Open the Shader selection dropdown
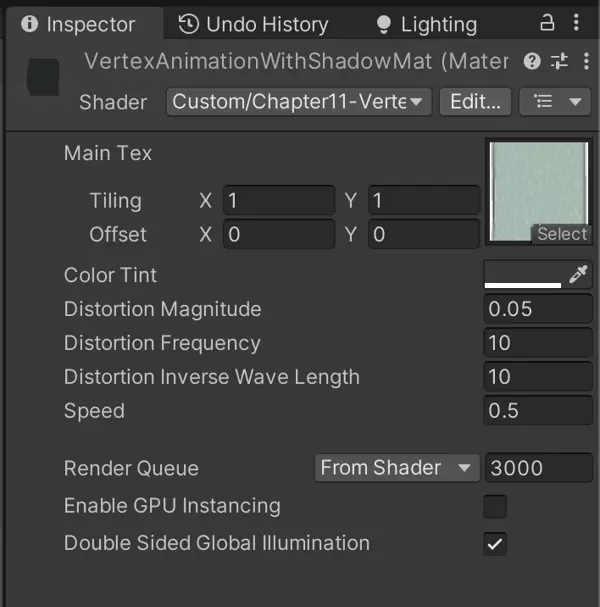 [299, 102]
